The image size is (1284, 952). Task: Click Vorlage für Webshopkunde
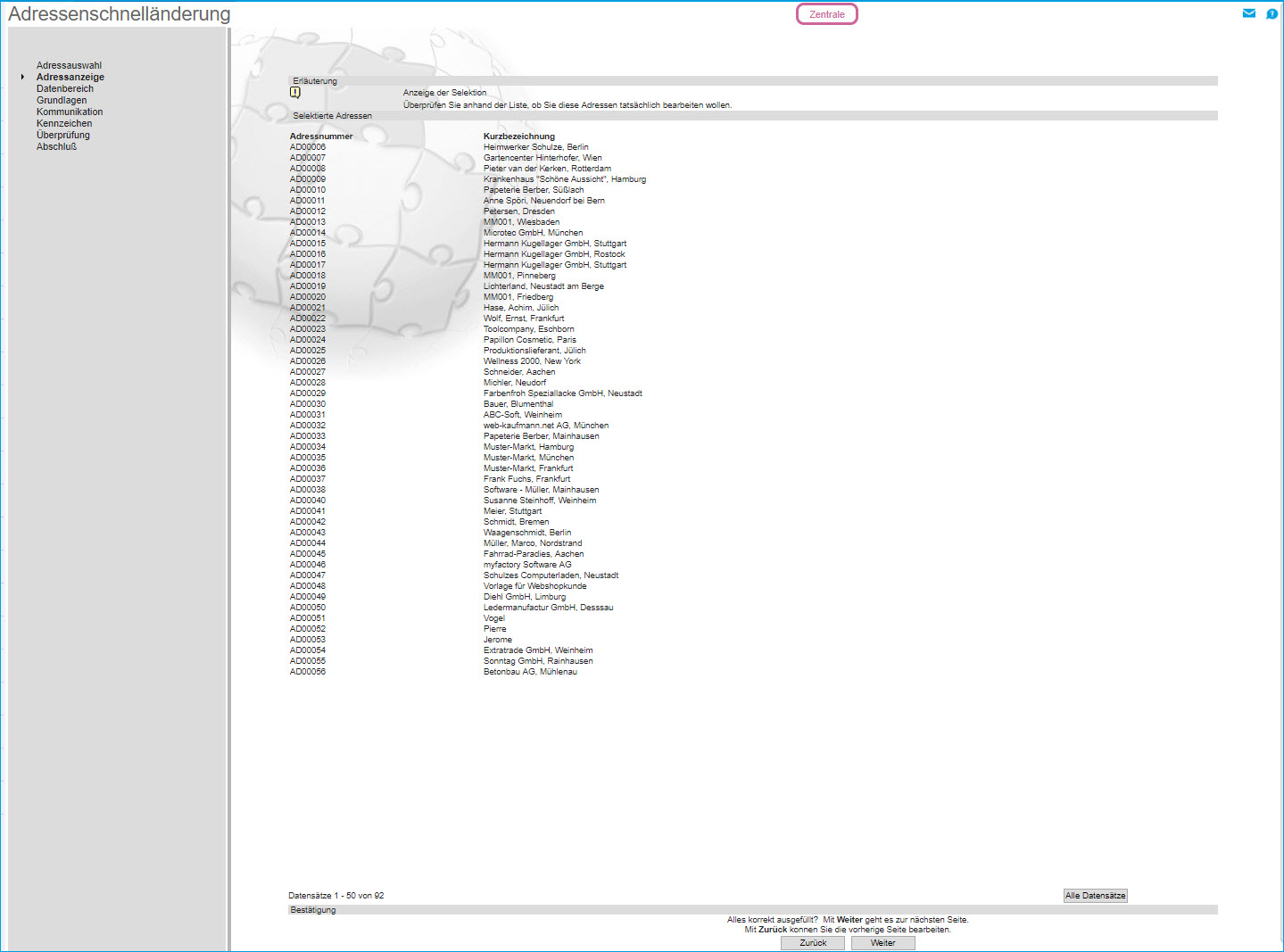pyautogui.click(x=535, y=586)
